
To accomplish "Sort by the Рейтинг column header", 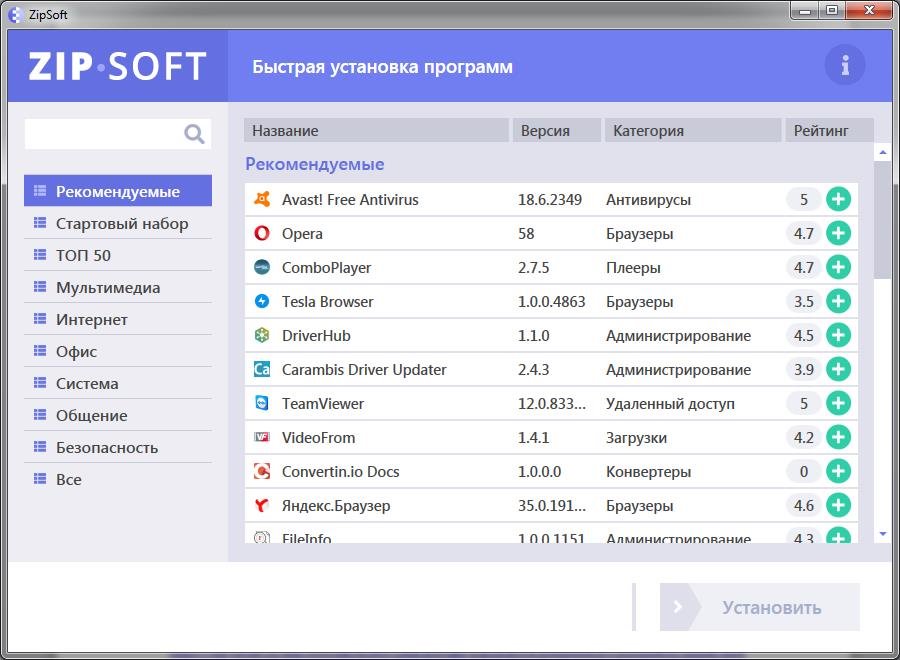I will (x=830, y=130).
